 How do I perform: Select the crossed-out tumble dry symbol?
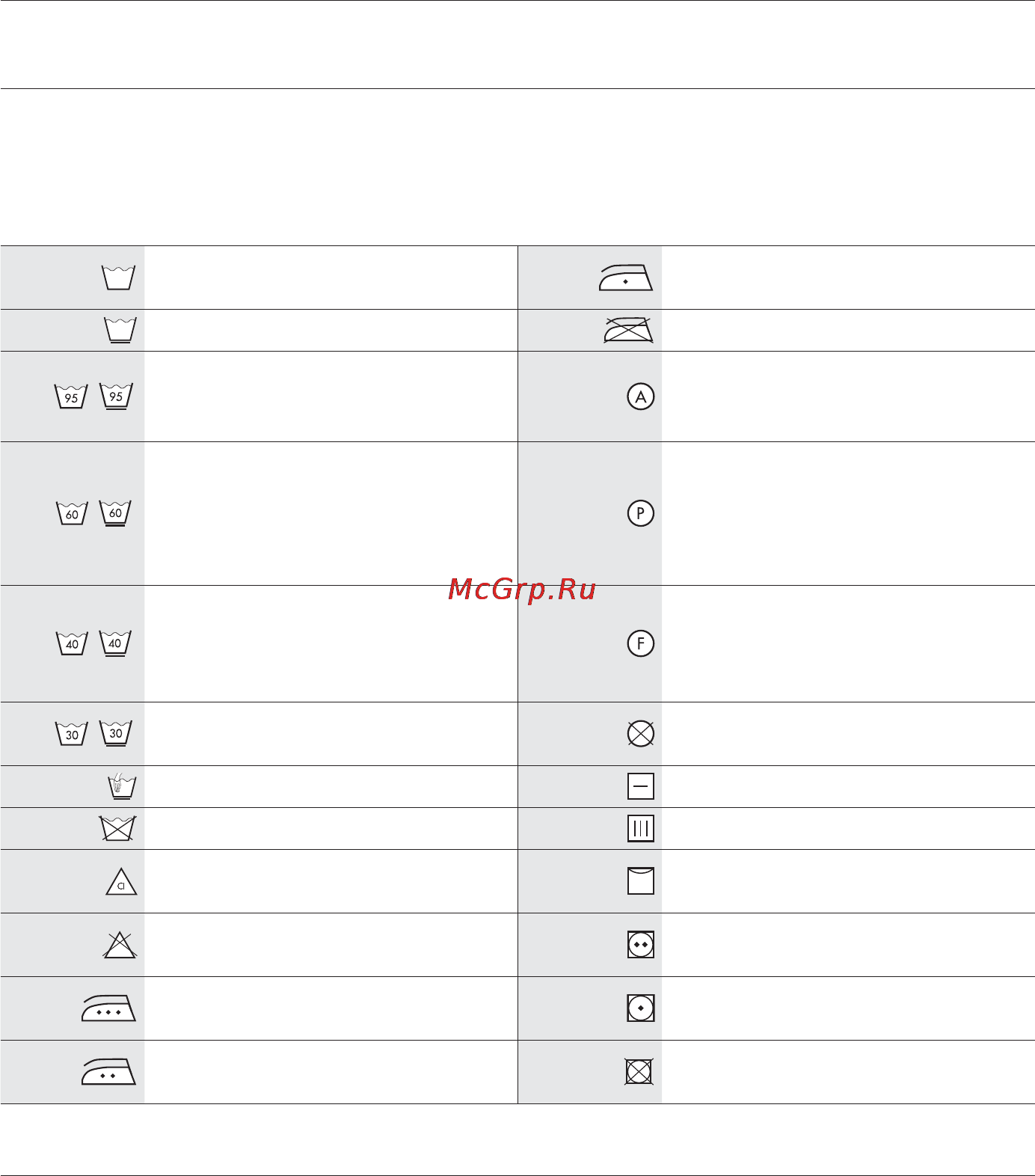pos(639,1072)
